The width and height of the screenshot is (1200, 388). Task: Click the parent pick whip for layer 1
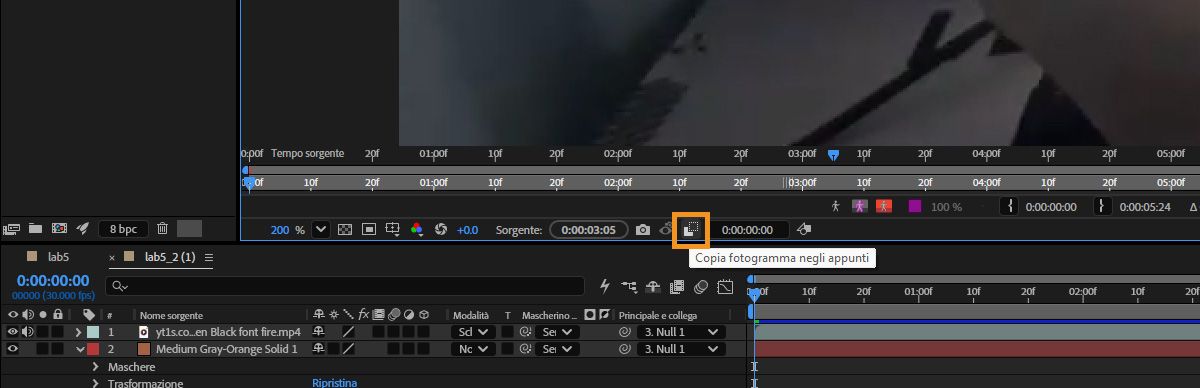pyautogui.click(x=626, y=332)
